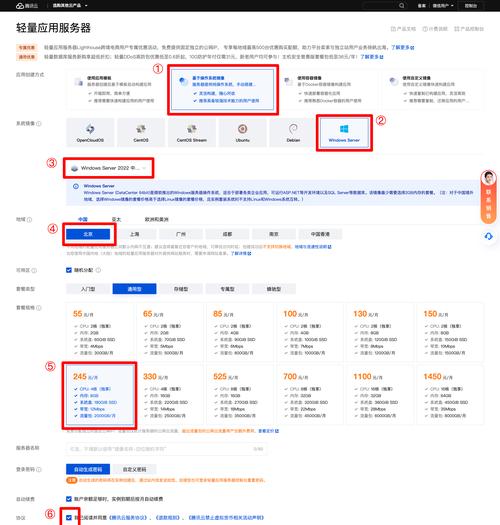Open the search icon in top bar
The height and width of the screenshot is (525, 500).
(x=402, y=5)
